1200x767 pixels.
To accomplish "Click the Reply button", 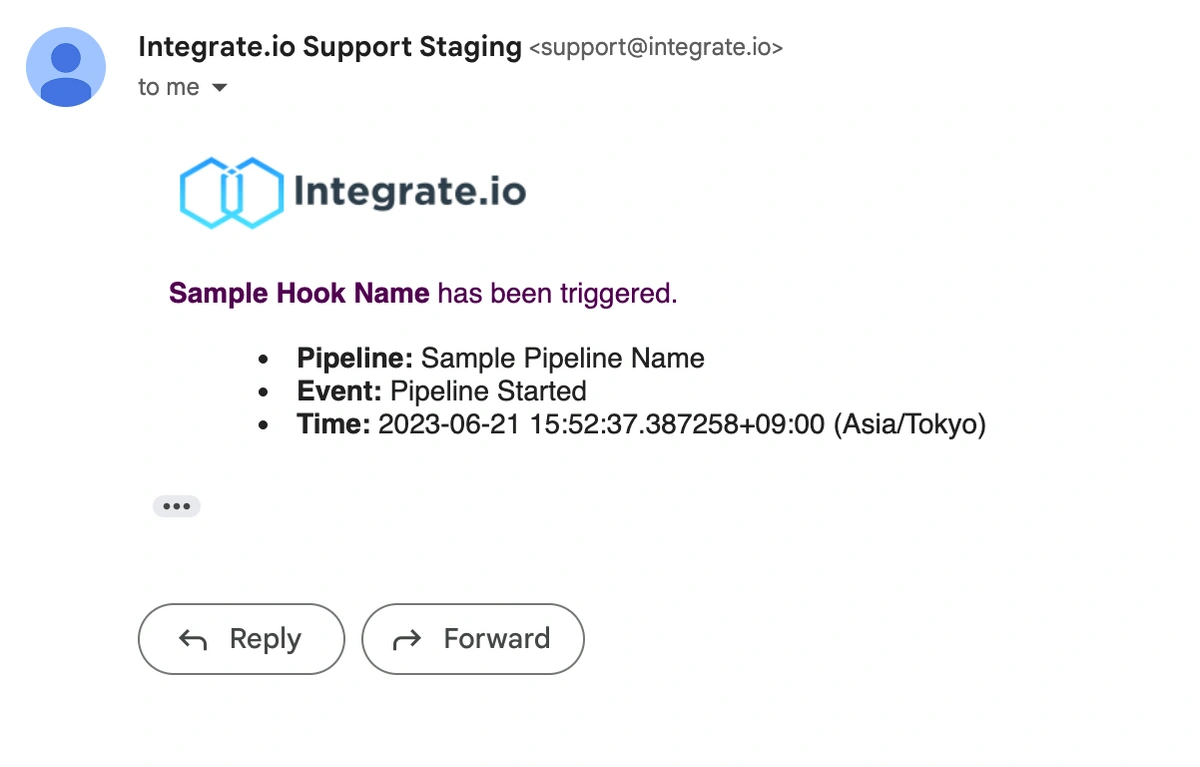I will coord(241,639).
